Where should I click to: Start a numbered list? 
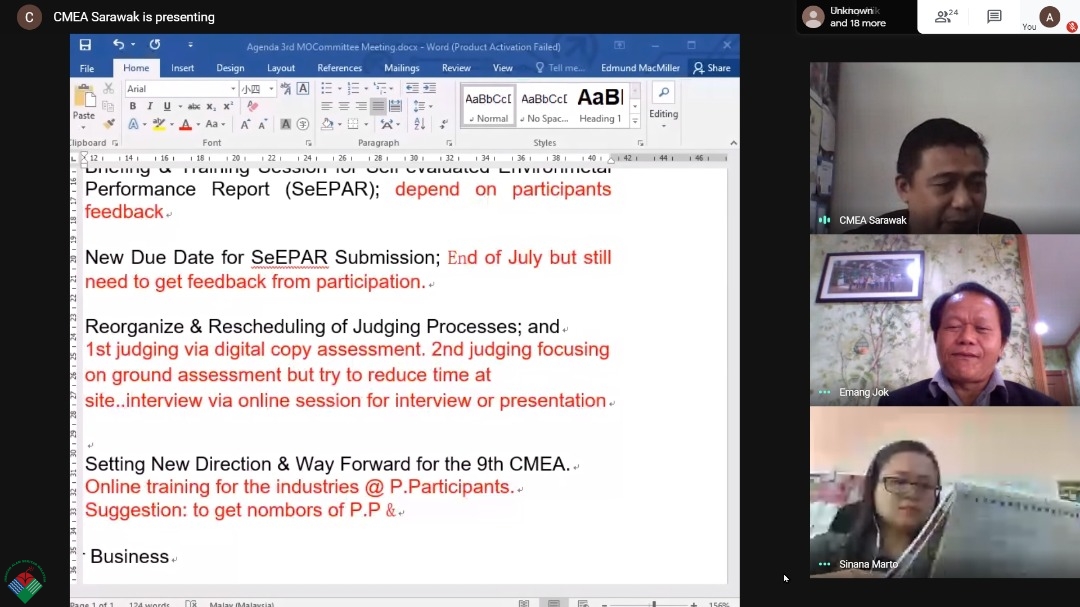pyautogui.click(x=353, y=89)
